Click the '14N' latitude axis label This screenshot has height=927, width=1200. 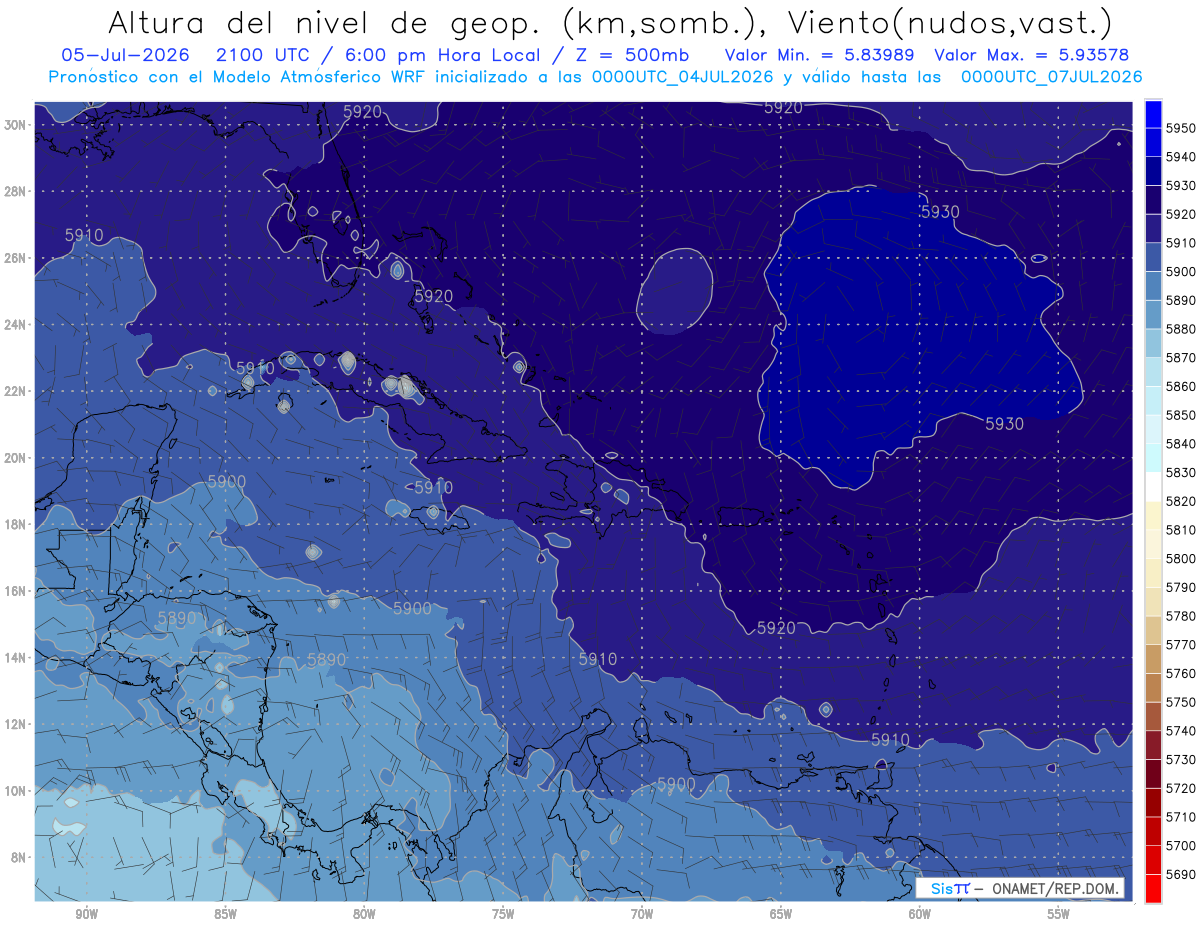(15, 657)
